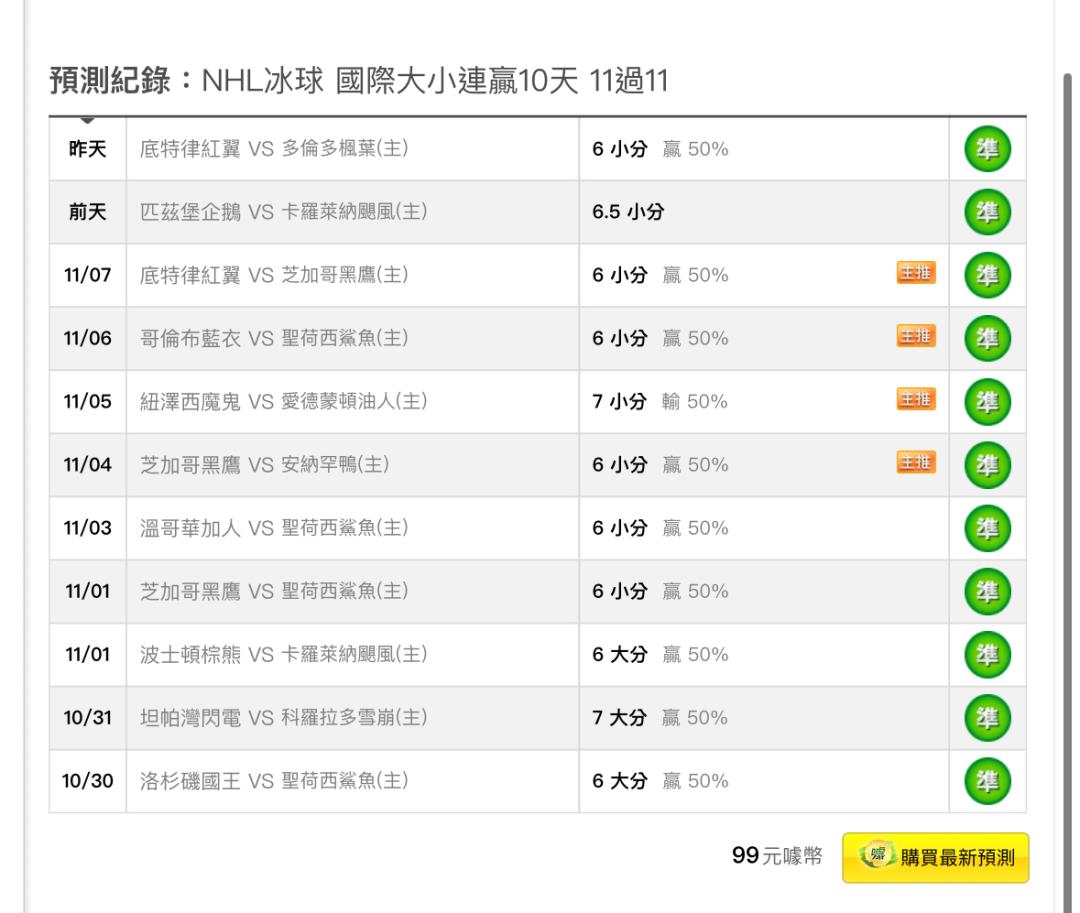This screenshot has width=1080, height=913.
Task: Open the 紐澤西魔鬼 VS 愛德蒙頓油人(主) match
Action: [284, 402]
